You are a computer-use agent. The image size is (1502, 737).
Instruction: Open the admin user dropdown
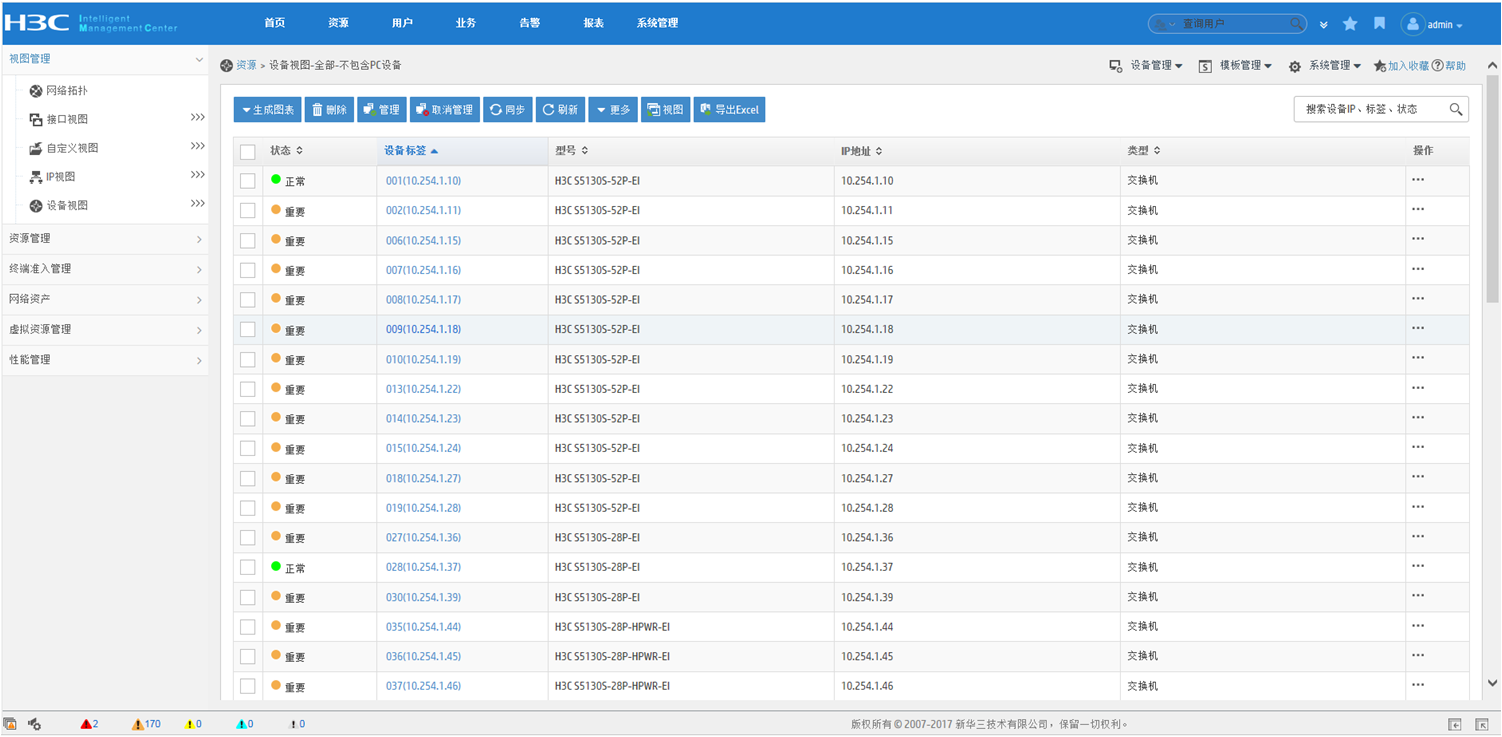(1433, 25)
